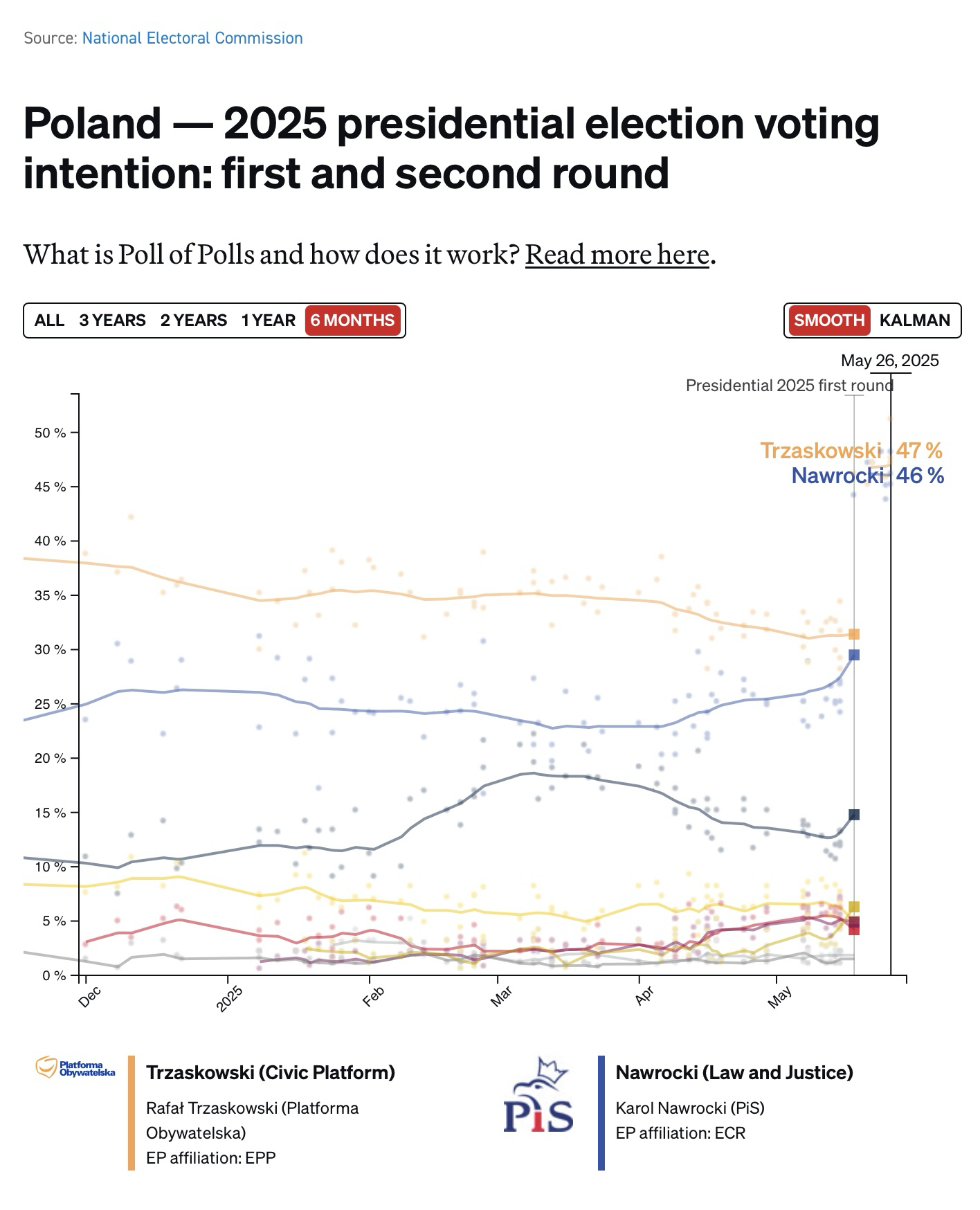Click the blue Nawrocki legend color bar
Viewport: 980px width, 1210px height.
pyautogui.click(x=601, y=1113)
